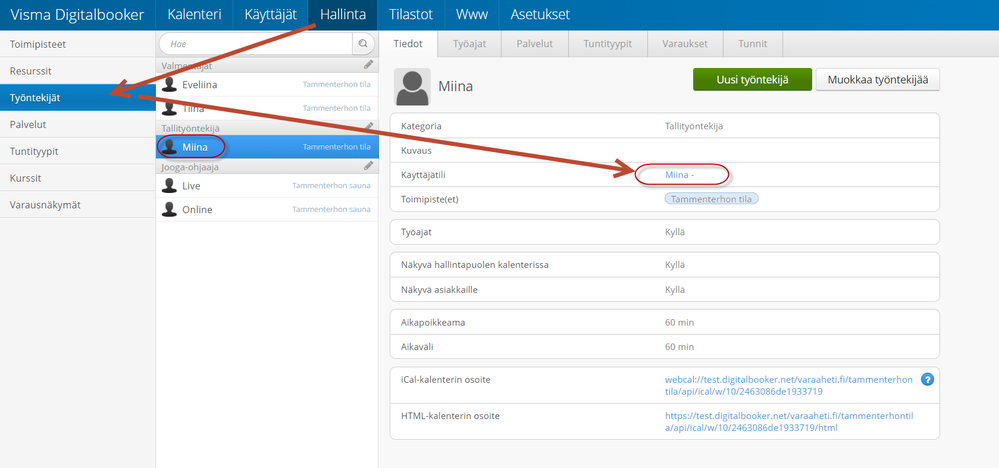999x468 pixels.
Task: Edit the Tallityöntekijä category with pencil icon
Action: click(368, 127)
